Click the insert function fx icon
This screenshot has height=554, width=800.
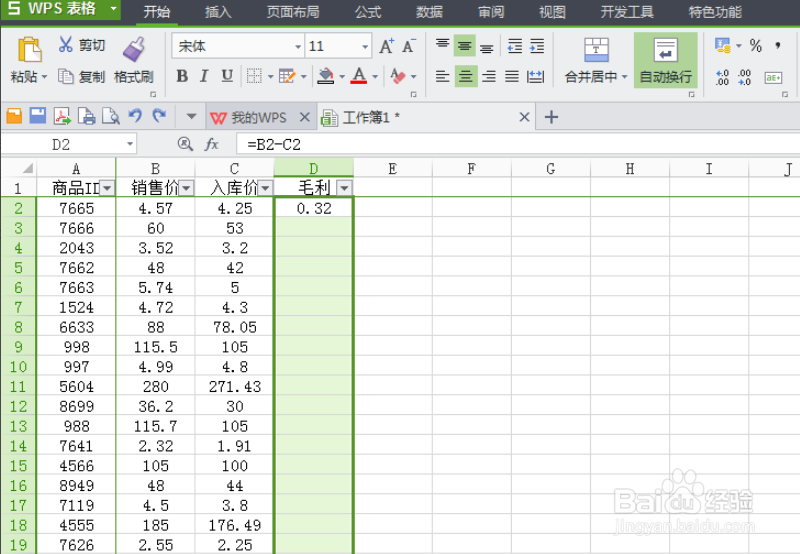(212, 145)
